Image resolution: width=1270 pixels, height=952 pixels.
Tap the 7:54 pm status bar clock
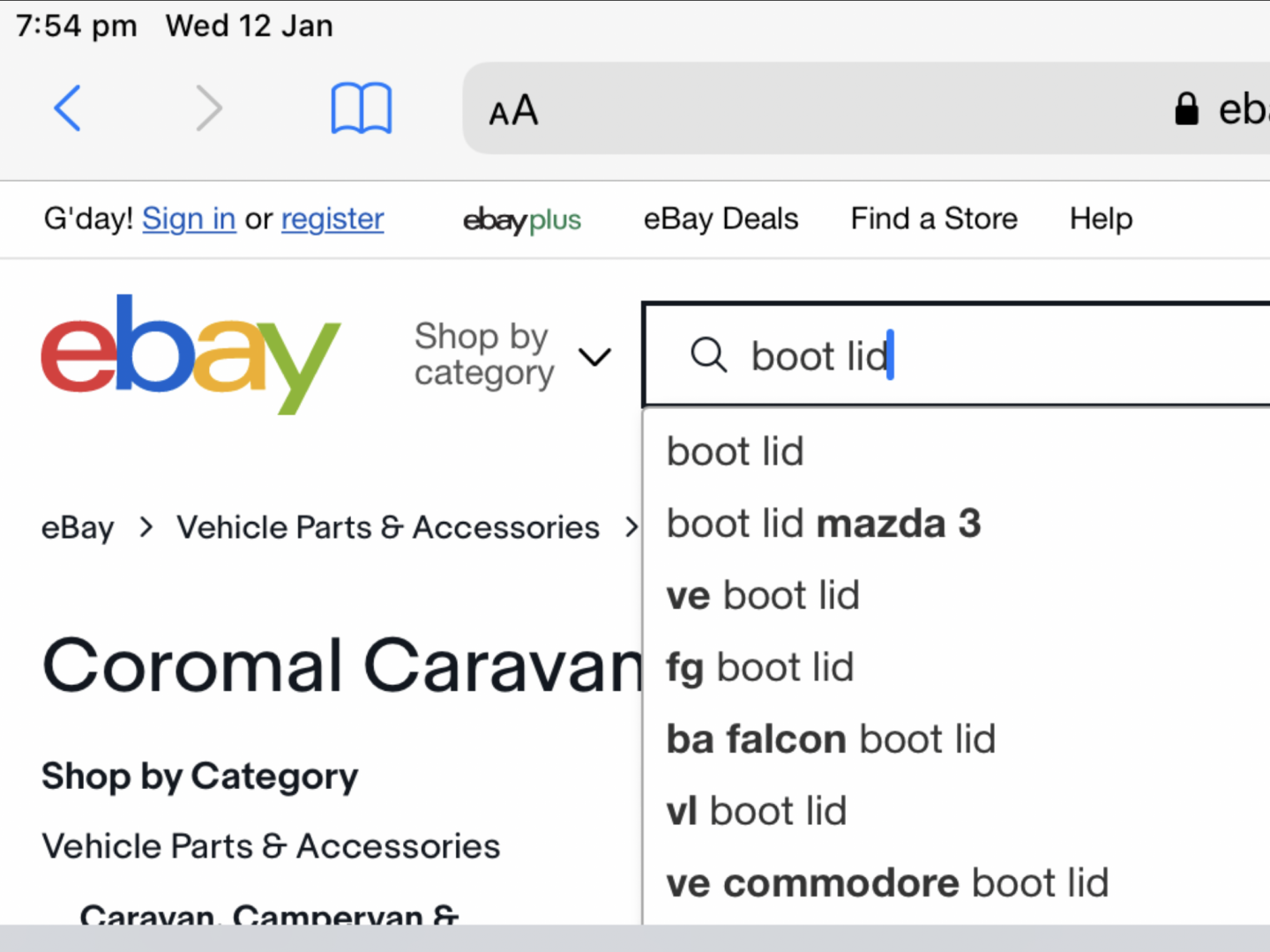point(77,26)
